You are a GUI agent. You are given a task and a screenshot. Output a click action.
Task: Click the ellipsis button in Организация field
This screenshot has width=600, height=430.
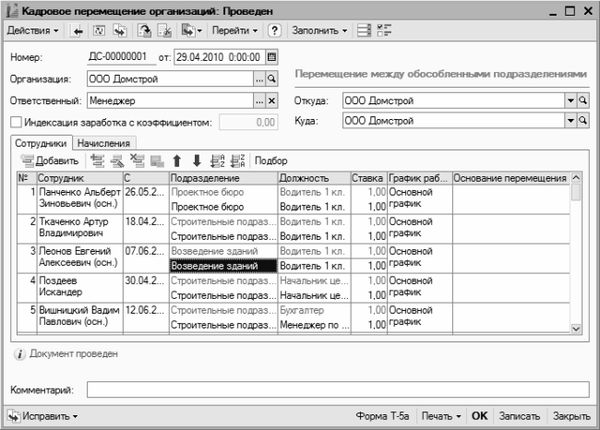point(259,79)
